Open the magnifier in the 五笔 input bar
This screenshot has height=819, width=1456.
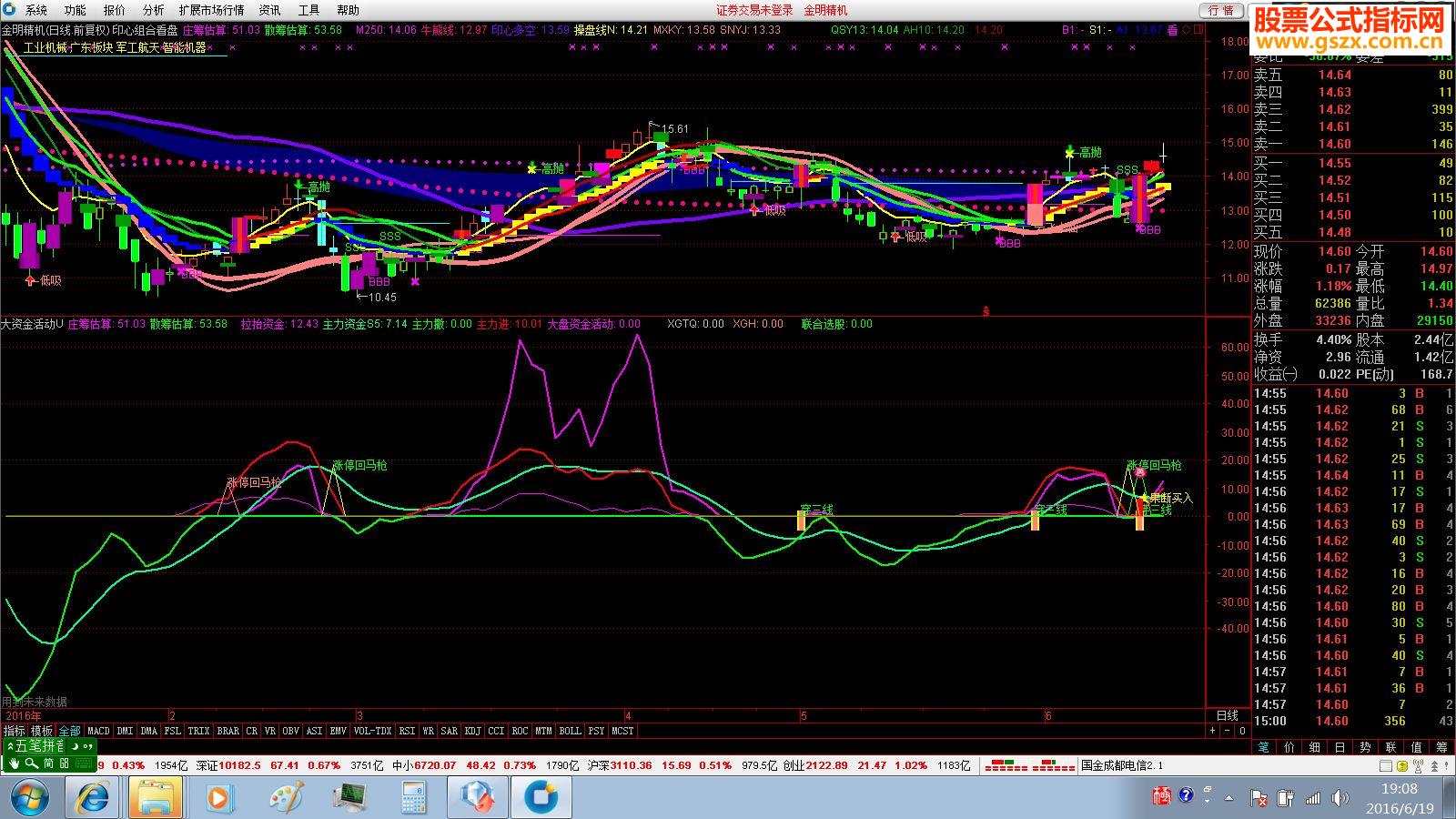(x=32, y=763)
